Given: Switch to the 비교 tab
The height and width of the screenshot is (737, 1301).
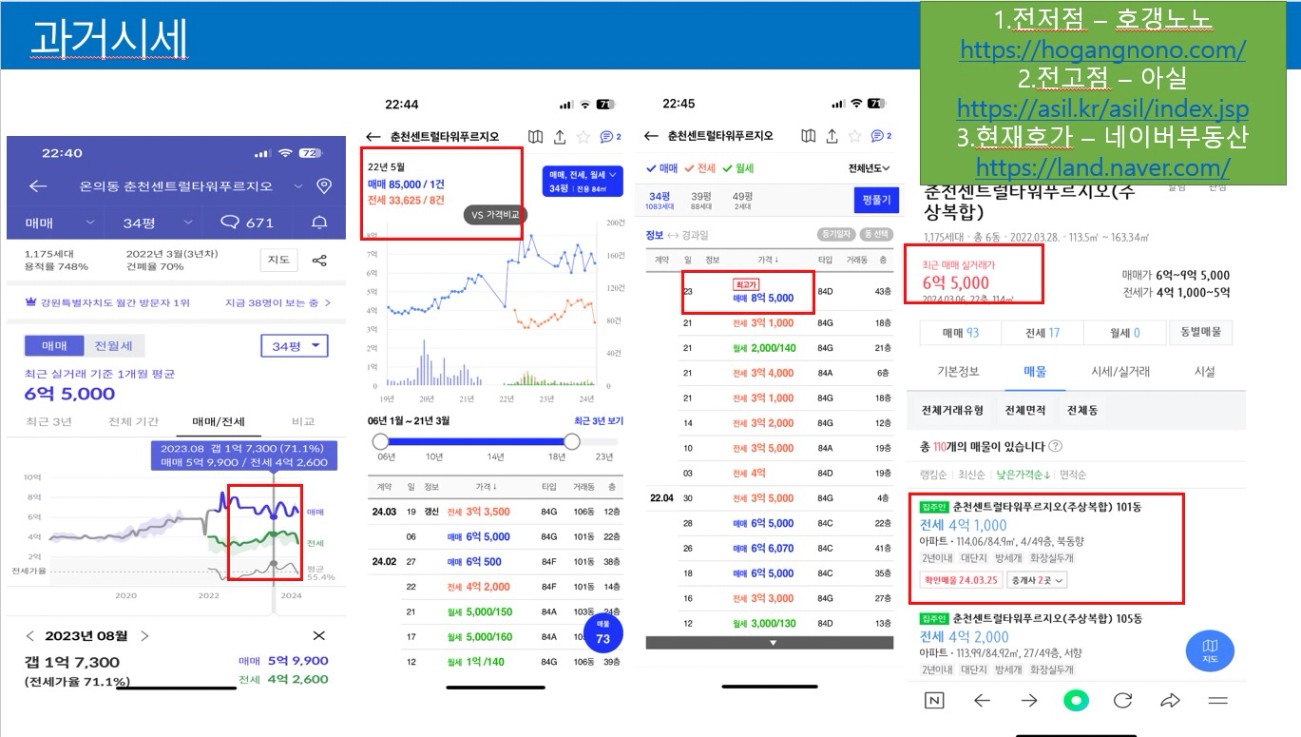Looking at the screenshot, I should [x=303, y=421].
